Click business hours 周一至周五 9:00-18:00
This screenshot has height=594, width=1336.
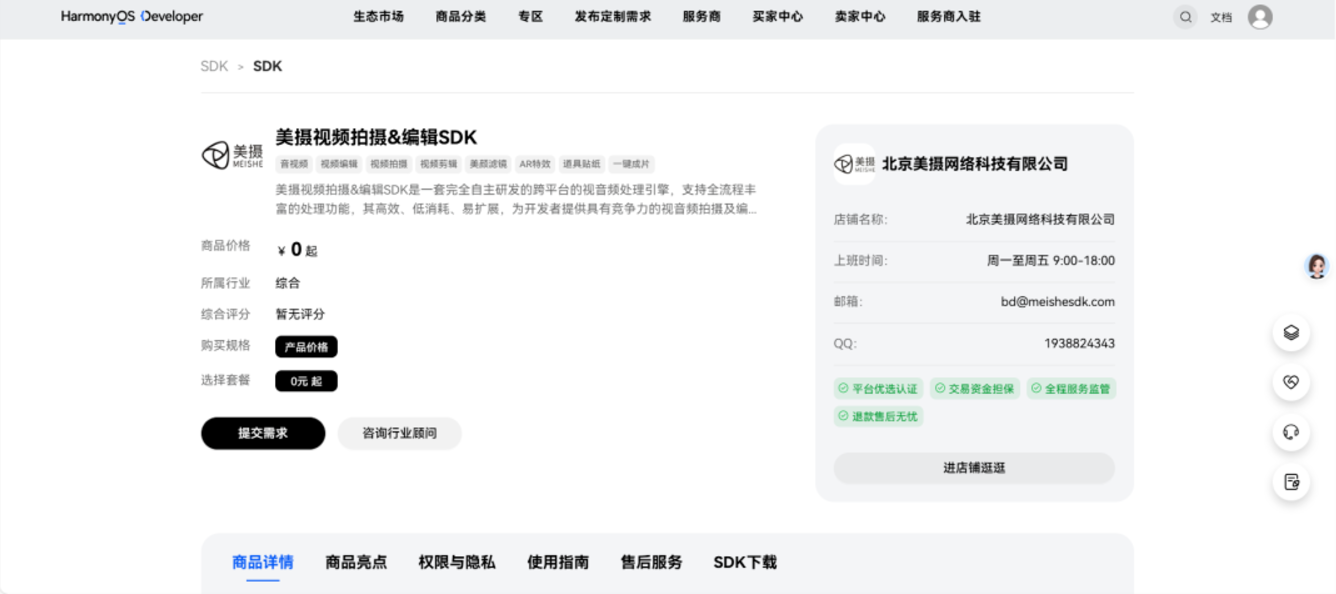(1051, 261)
